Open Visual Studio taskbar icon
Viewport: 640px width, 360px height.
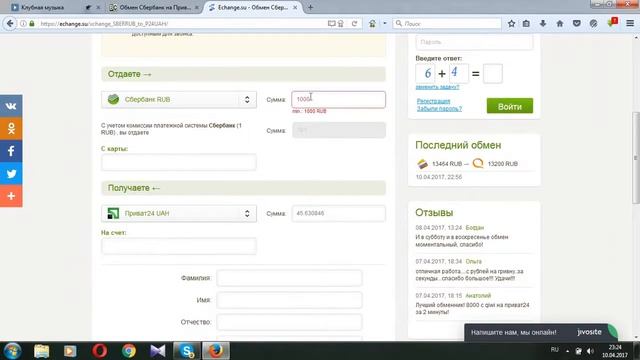click(x=158, y=351)
